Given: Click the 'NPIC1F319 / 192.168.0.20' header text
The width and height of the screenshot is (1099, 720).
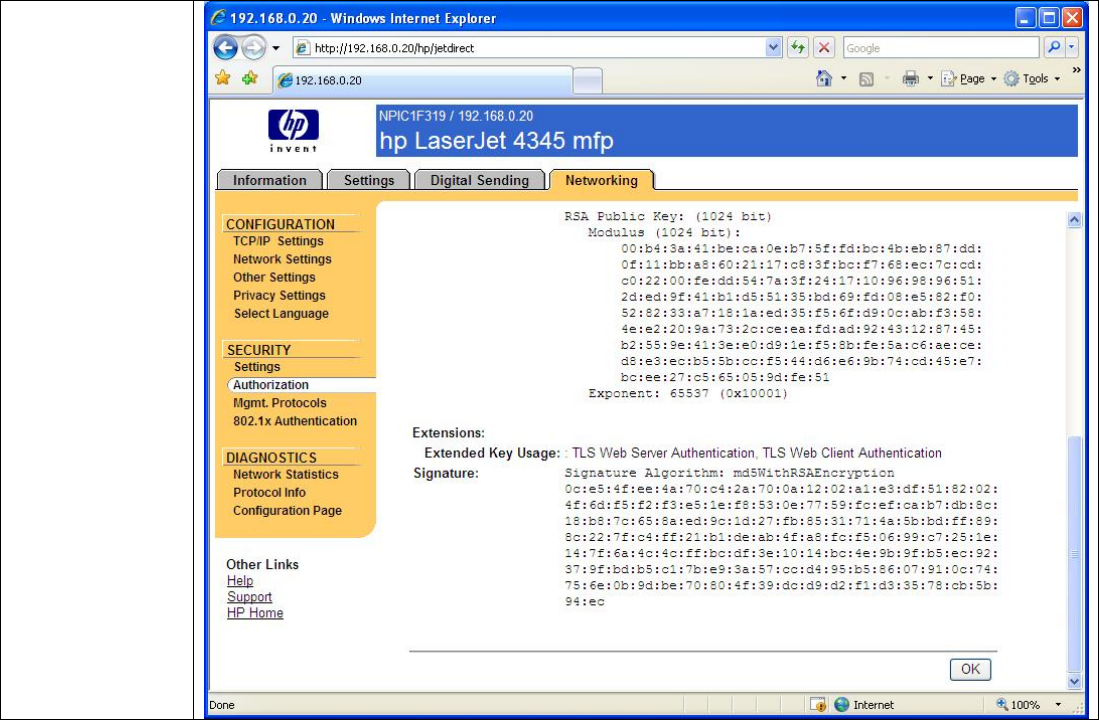Looking at the screenshot, I should click(456, 116).
